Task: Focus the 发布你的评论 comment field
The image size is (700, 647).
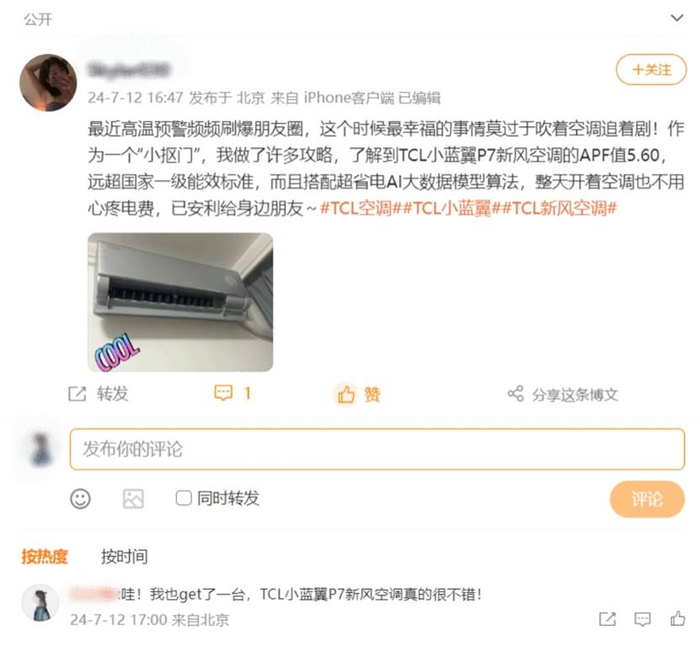Action: (x=377, y=449)
